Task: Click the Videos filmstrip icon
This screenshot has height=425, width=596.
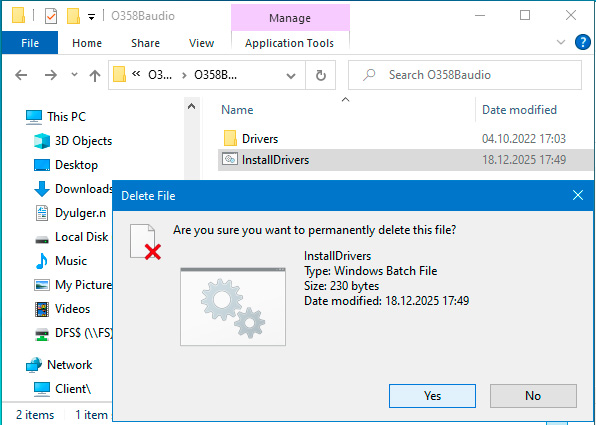Action: pyautogui.click(x=42, y=309)
